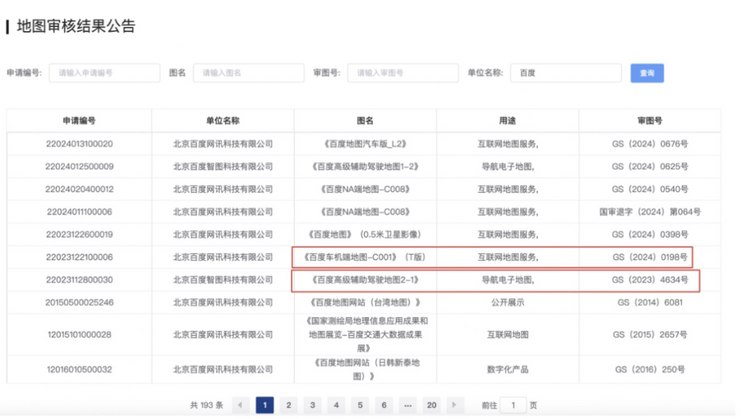This screenshot has width=744, height=419.
Task: Click the 前往 page number jump box
Action: 513,405
